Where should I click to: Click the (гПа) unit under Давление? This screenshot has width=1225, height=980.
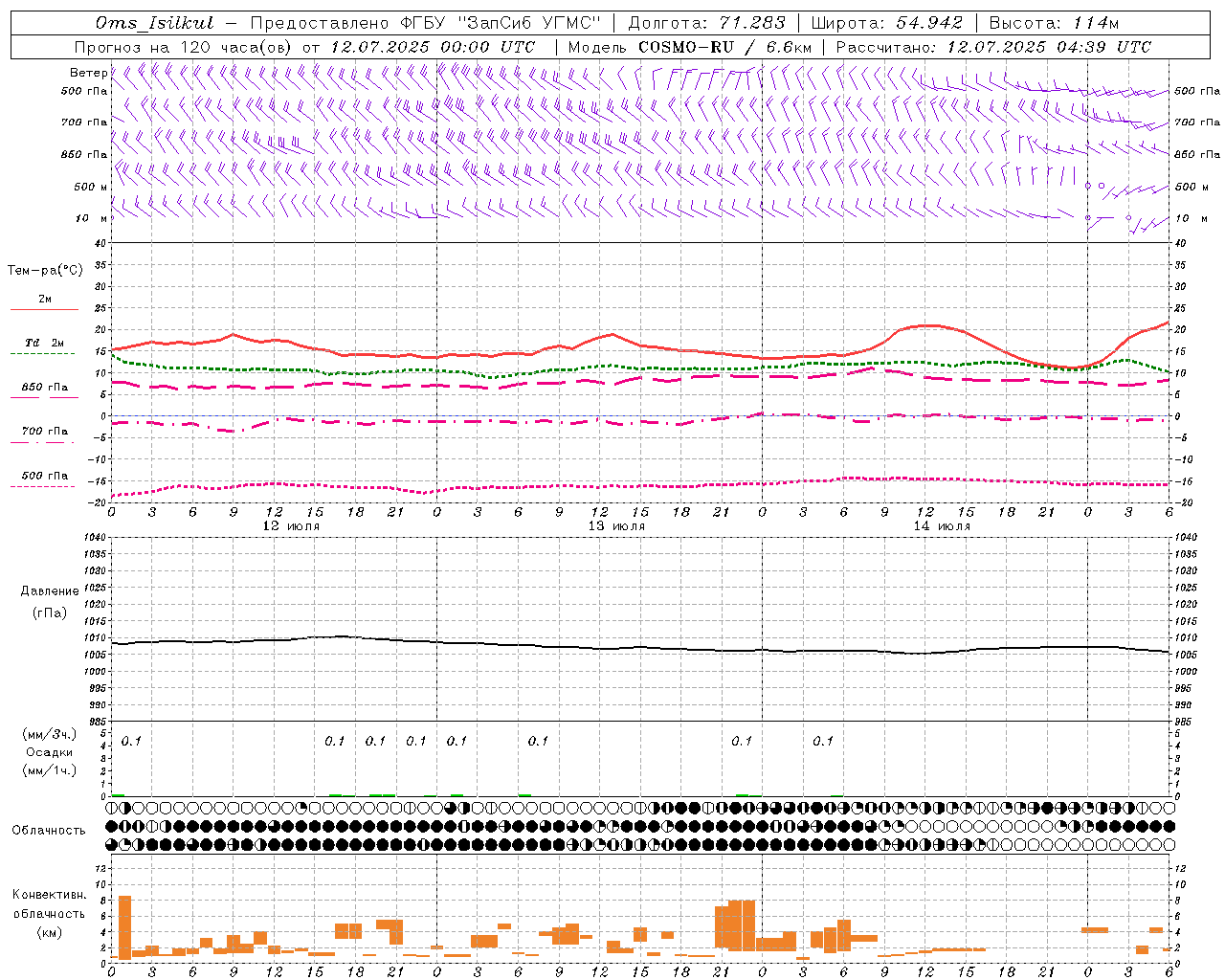point(50,613)
